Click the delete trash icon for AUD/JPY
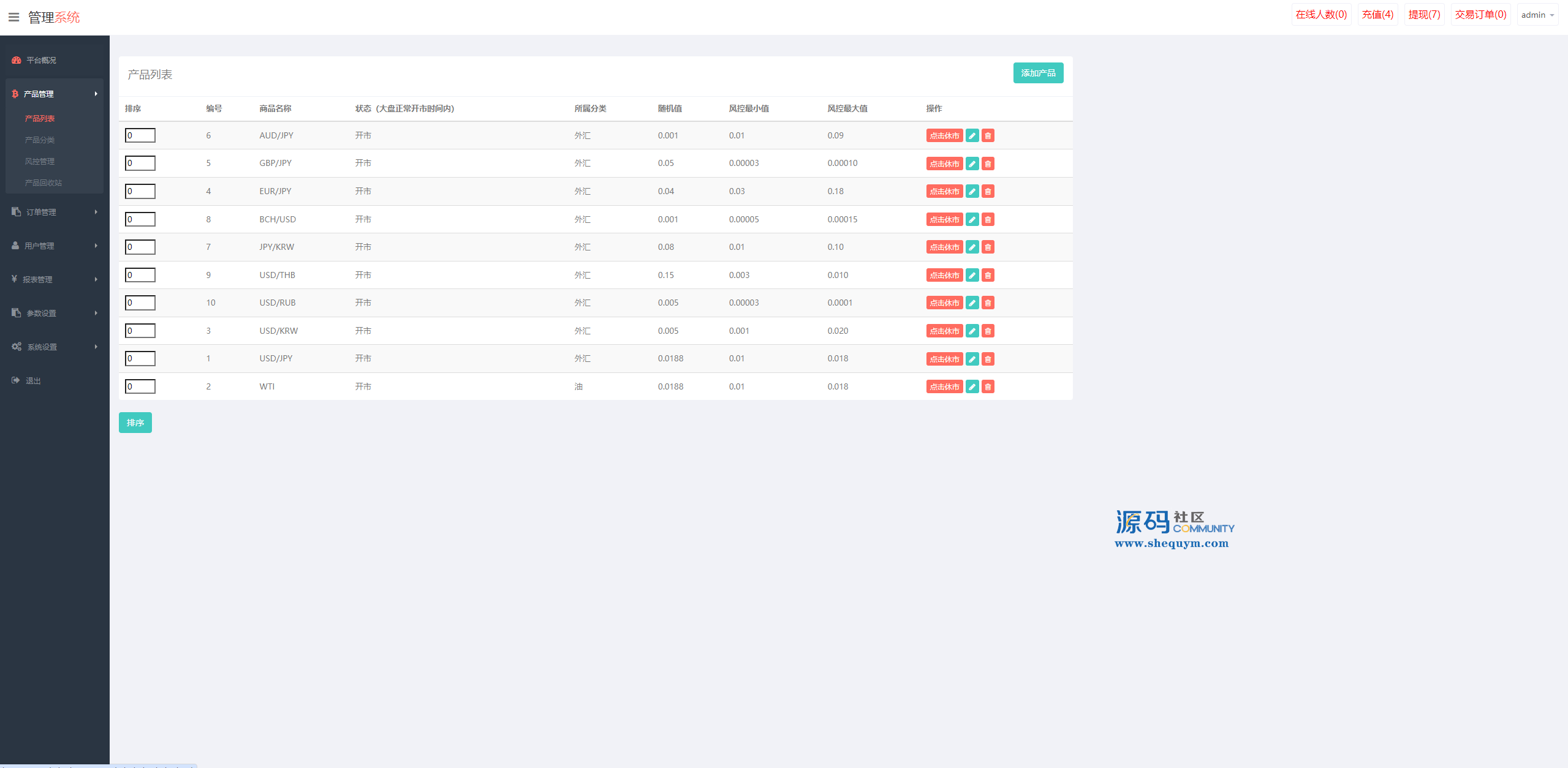Screen dimensions: 1568x768 pyautogui.click(x=988, y=135)
